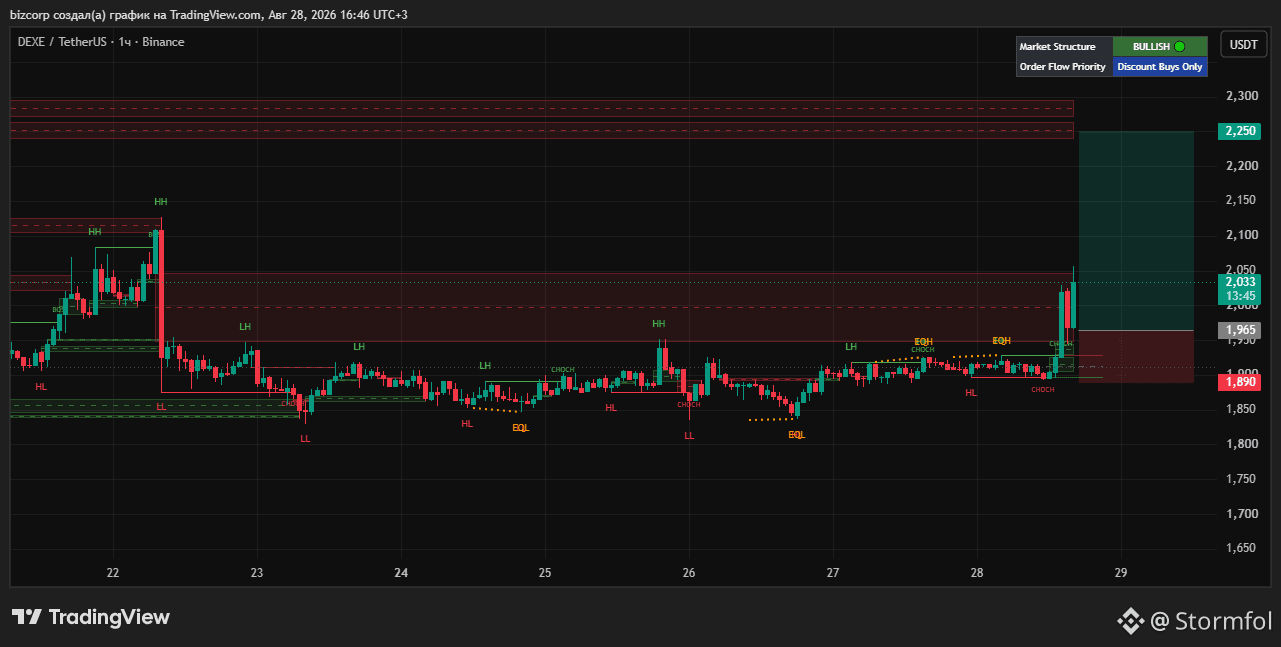The width and height of the screenshot is (1281, 647).
Task: Click the Discount Buys Only cell
Action: click(x=1160, y=67)
